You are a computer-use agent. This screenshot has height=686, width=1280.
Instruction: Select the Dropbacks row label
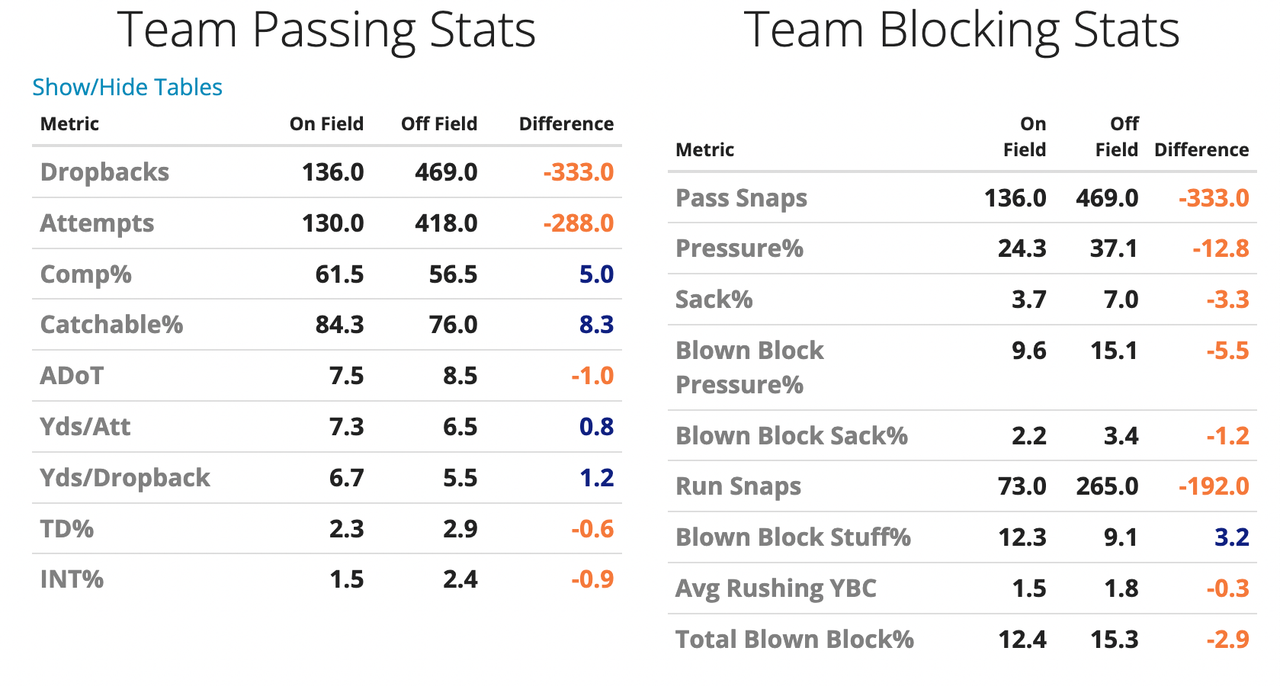[x=105, y=172]
